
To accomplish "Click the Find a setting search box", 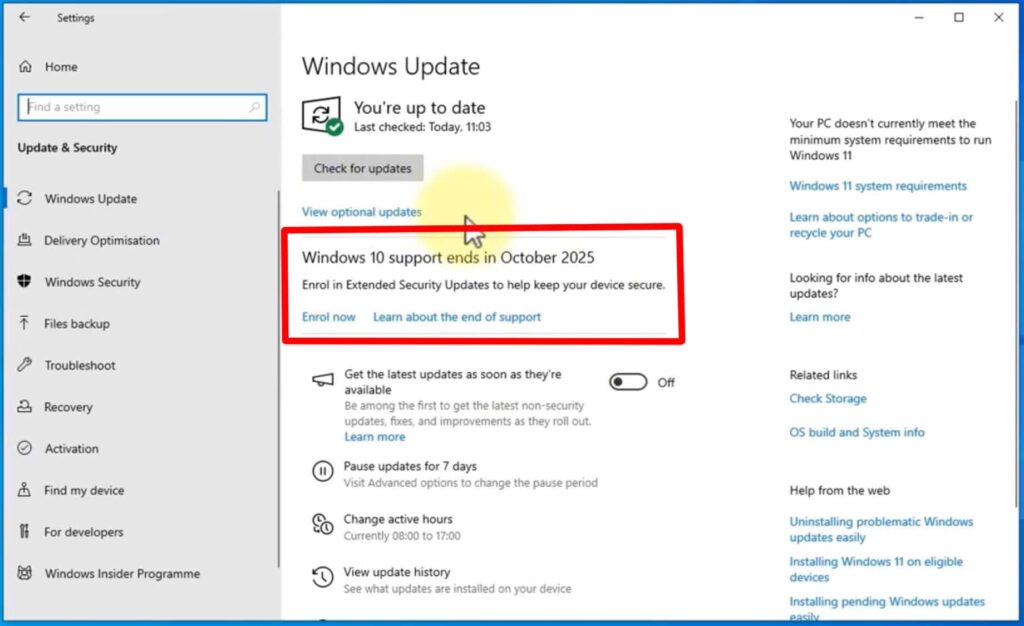I will coord(142,107).
